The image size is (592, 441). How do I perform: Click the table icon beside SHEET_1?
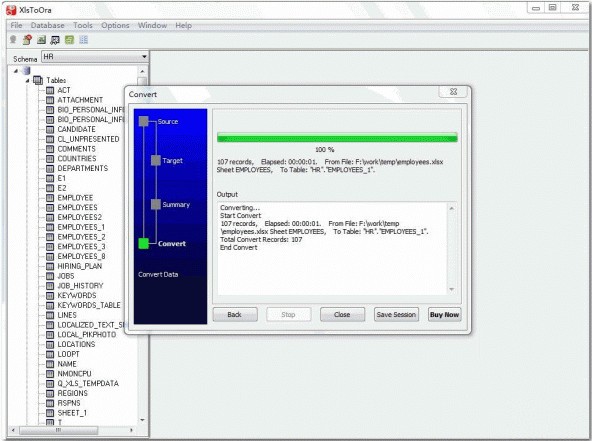50,413
